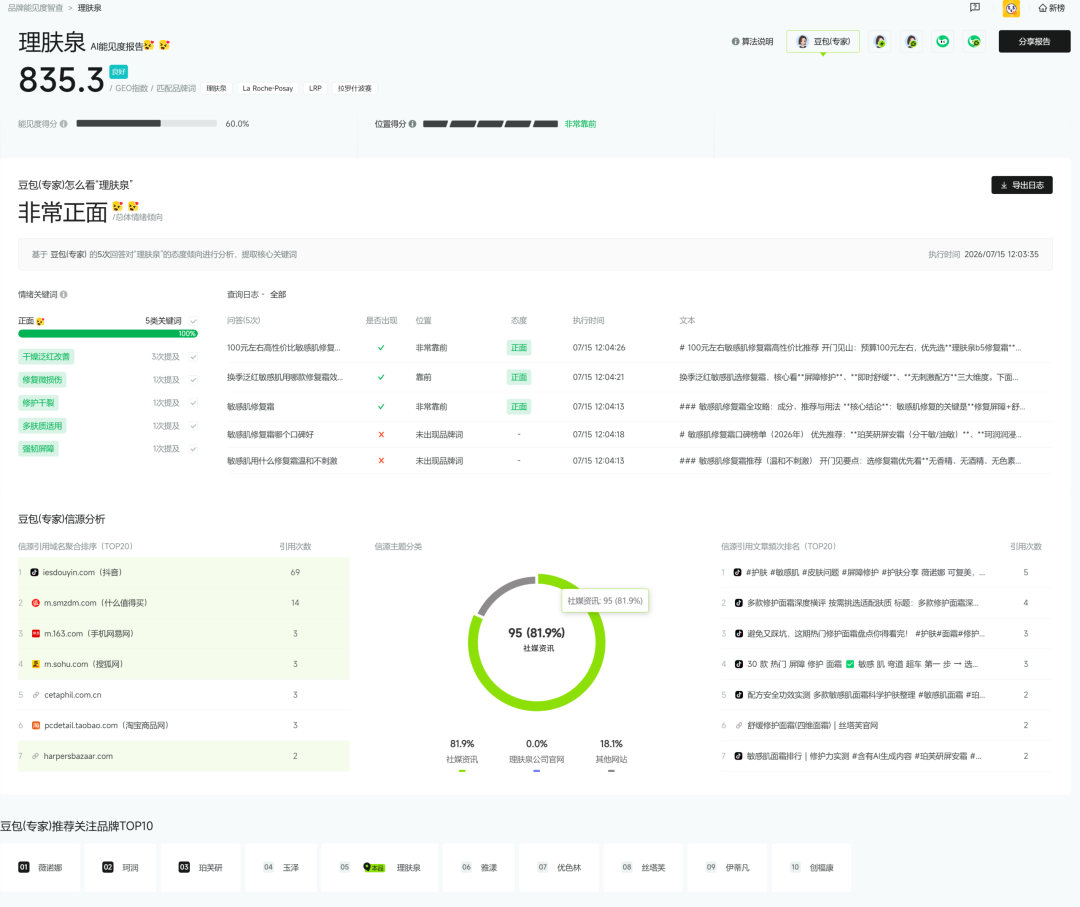Click the 分享报告 button
Viewport: 1080px width, 907px height.
pyautogui.click(x=1035, y=41)
